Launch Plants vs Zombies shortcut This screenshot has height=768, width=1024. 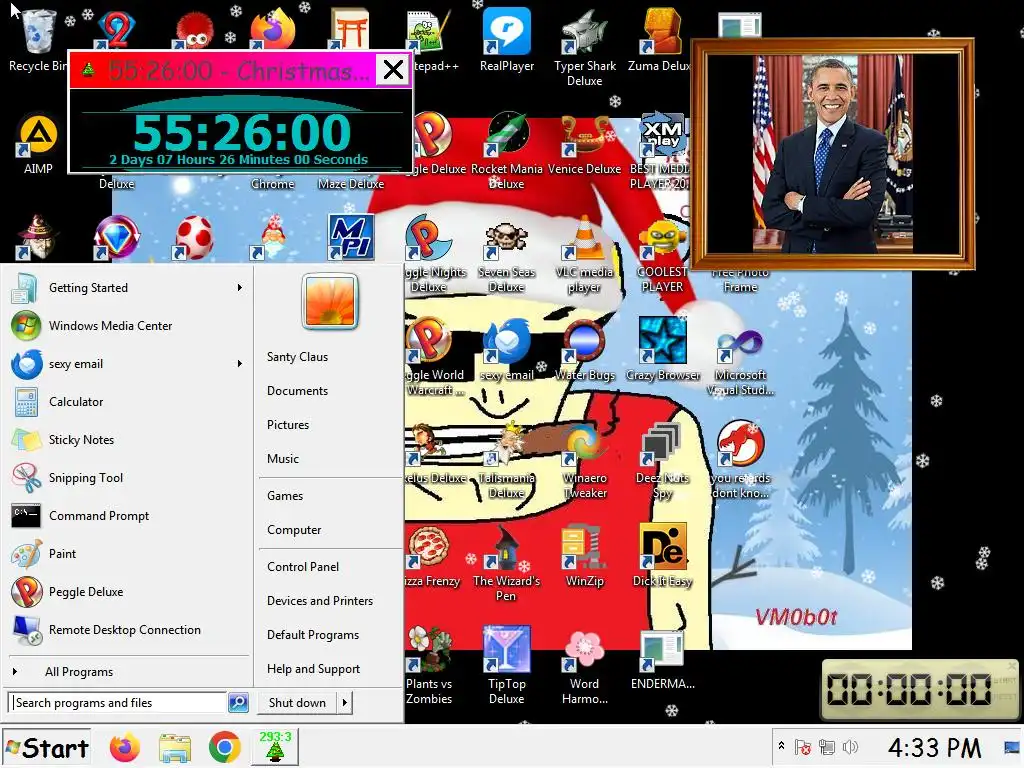[x=429, y=666]
